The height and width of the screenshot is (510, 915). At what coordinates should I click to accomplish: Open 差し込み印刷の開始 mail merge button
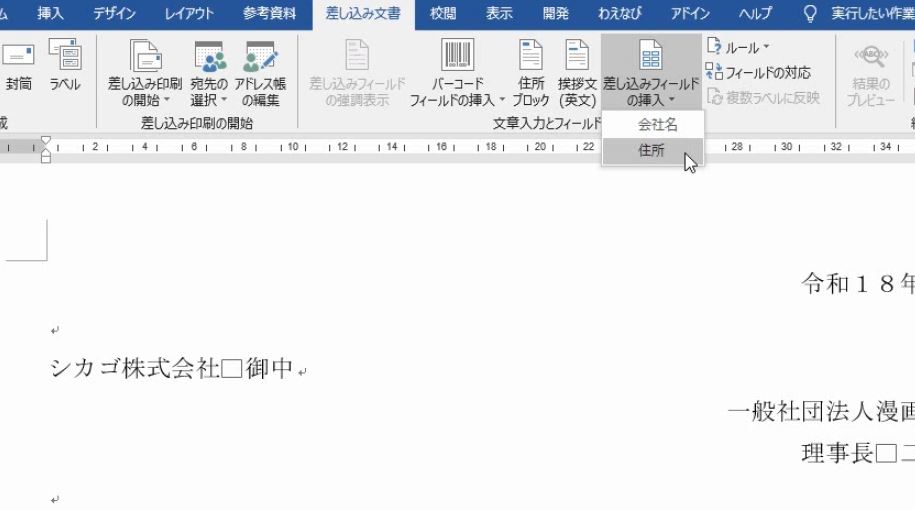pyautogui.click(x=145, y=73)
